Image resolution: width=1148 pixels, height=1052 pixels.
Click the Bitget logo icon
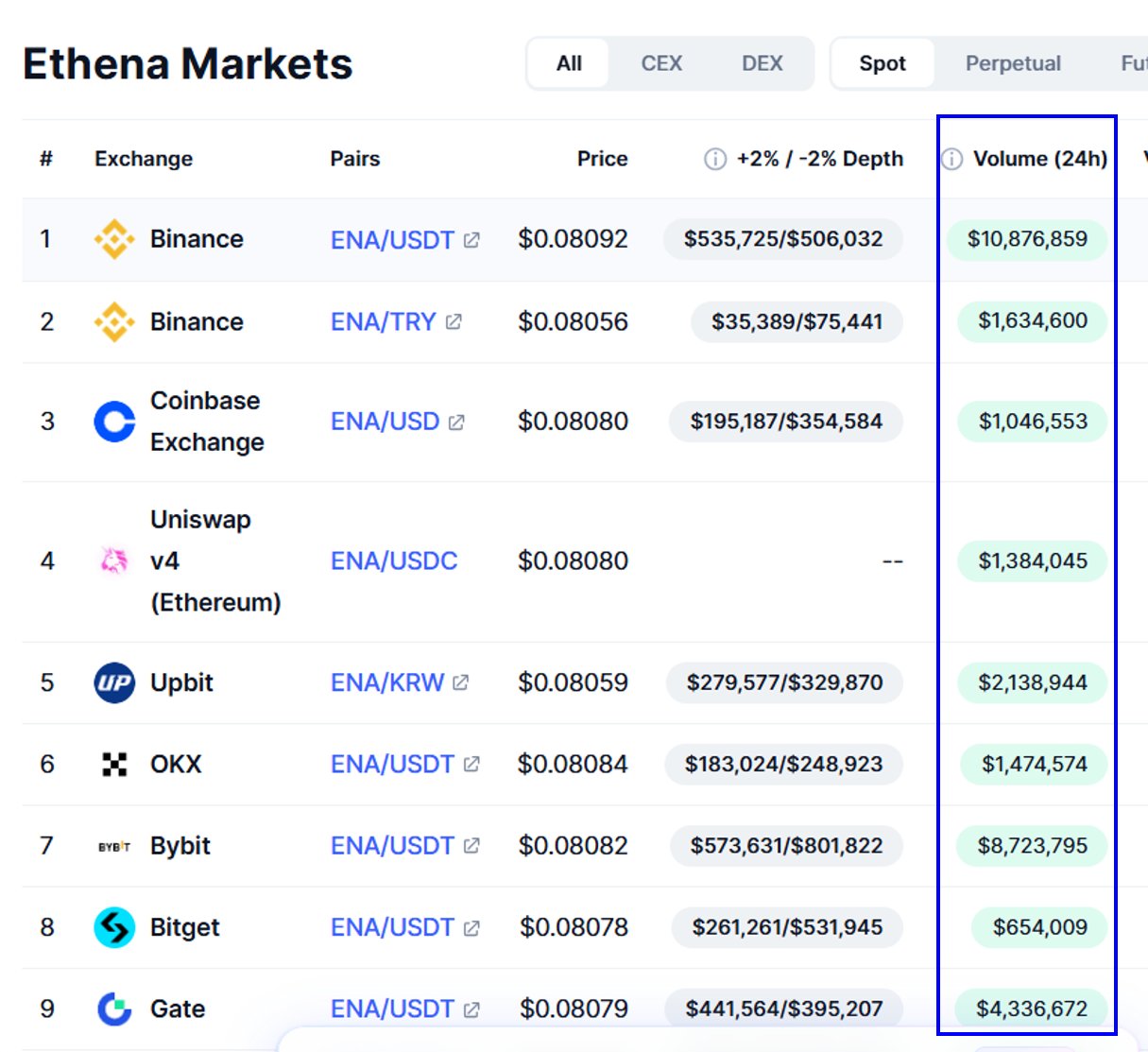pos(114,927)
